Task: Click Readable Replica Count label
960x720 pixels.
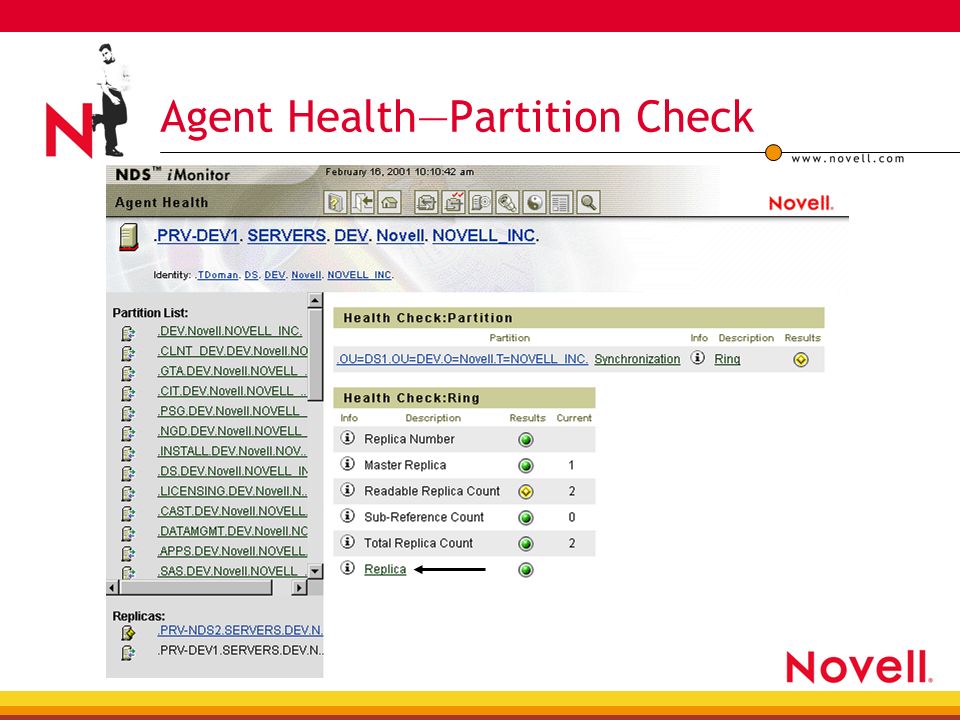Action: click(x=432, y=491)
